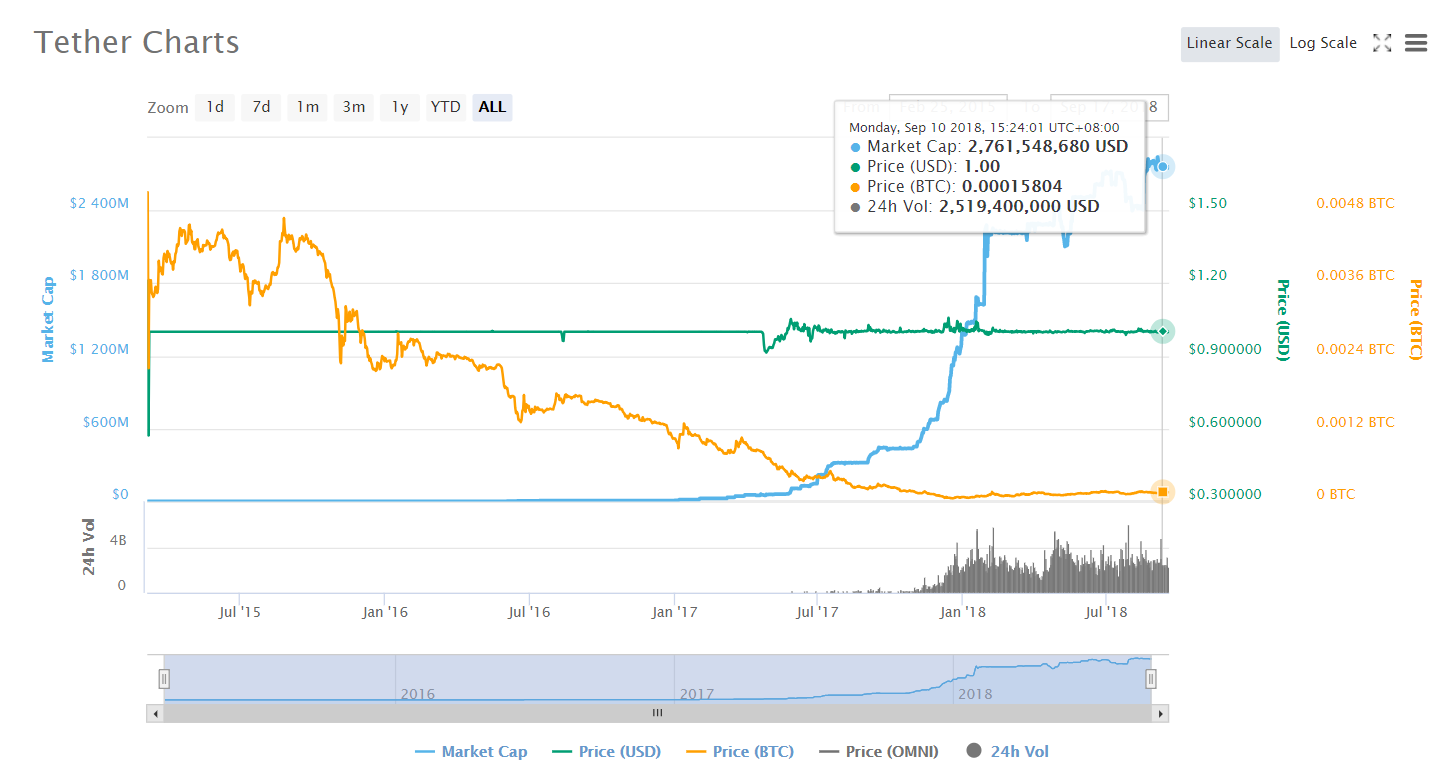1436x762 pixels.
Task: Click the 'To' date input field
Action: (1109, 107)
